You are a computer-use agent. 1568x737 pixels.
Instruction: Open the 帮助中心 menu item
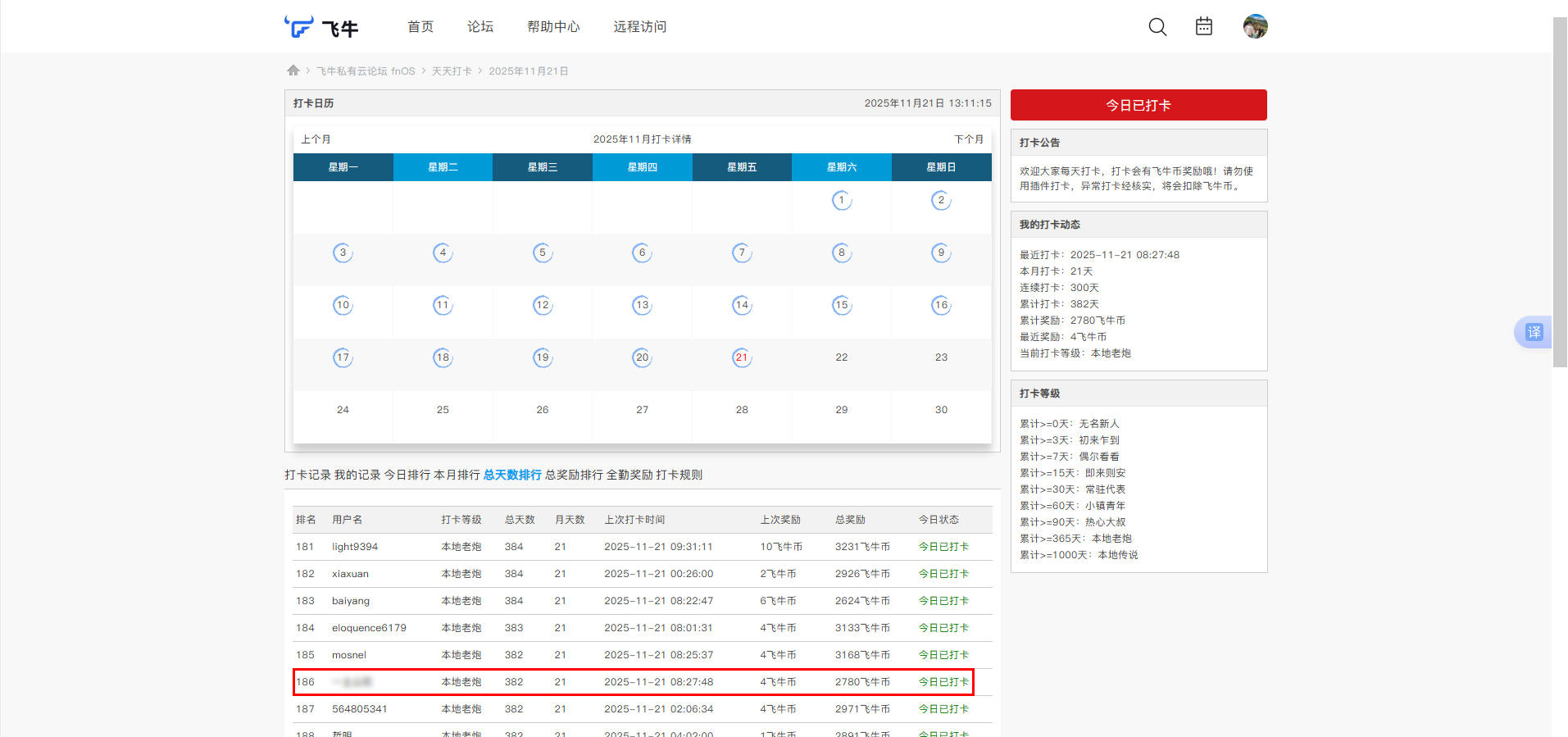(553, 27)
